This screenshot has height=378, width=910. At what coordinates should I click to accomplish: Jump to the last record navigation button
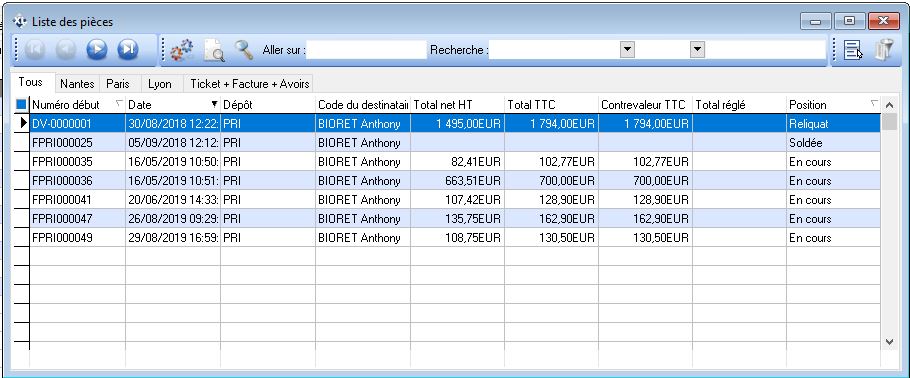point(128,50)
